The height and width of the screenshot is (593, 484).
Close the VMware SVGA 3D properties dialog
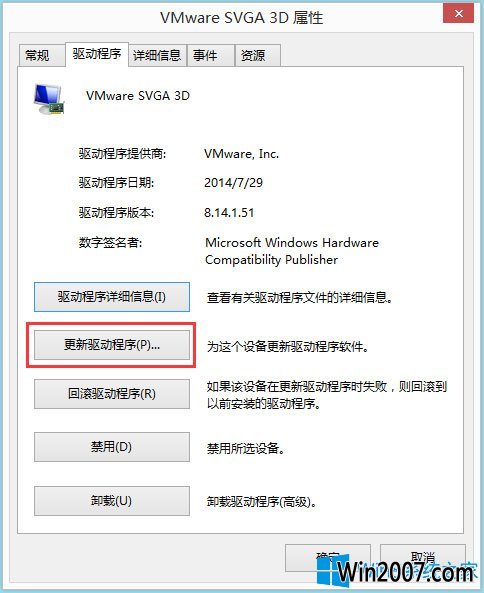[458, 14]
